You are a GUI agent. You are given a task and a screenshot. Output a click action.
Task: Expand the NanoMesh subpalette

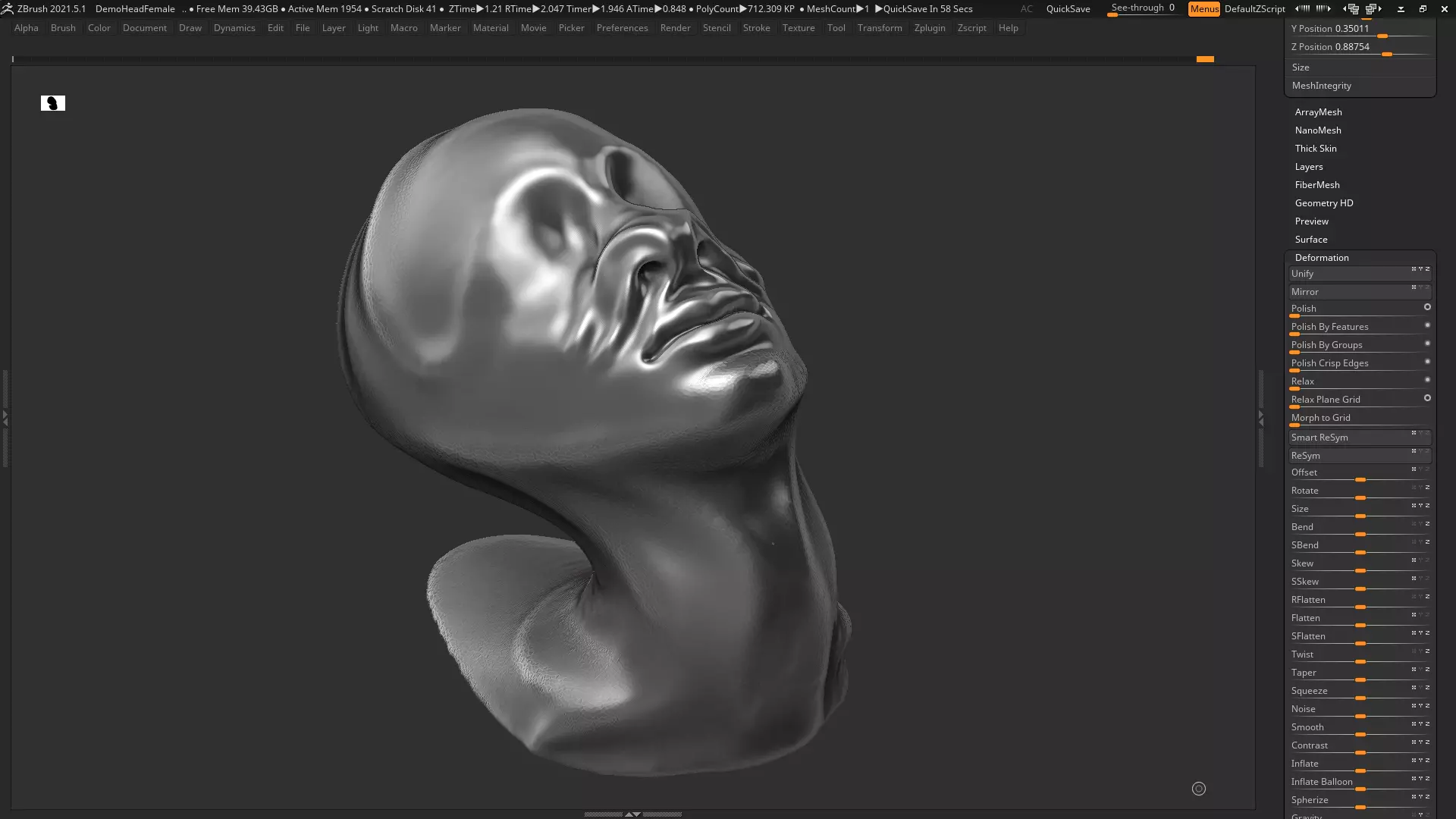click(x=1318, y=130)
